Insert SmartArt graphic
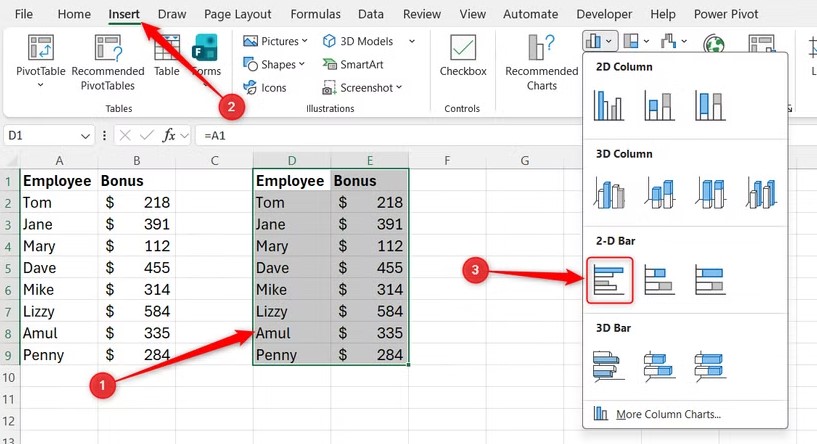817x444 pixels. [353, 65]
